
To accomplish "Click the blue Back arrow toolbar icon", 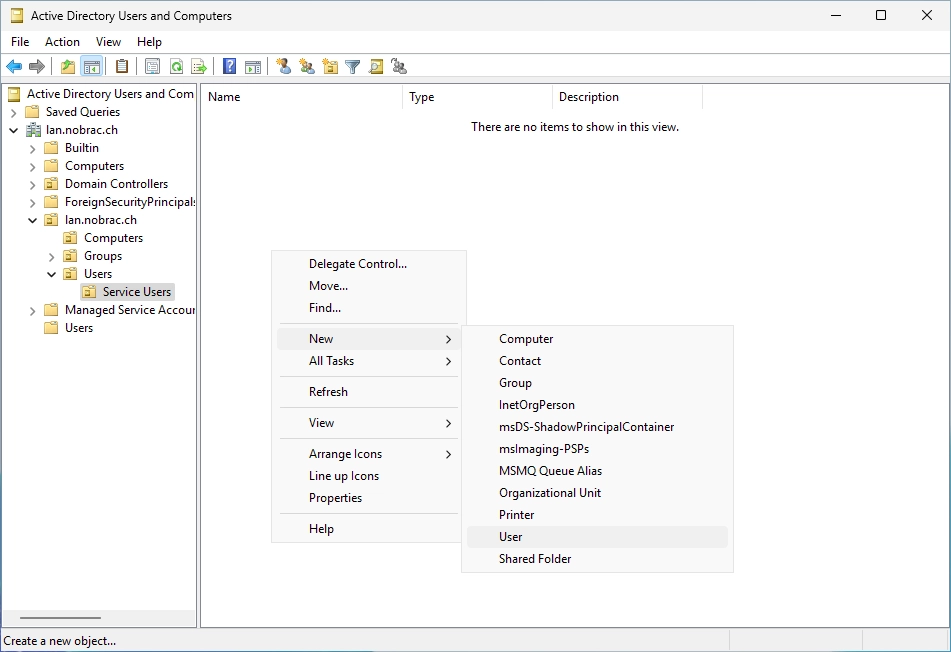I will tap(14, 66).
